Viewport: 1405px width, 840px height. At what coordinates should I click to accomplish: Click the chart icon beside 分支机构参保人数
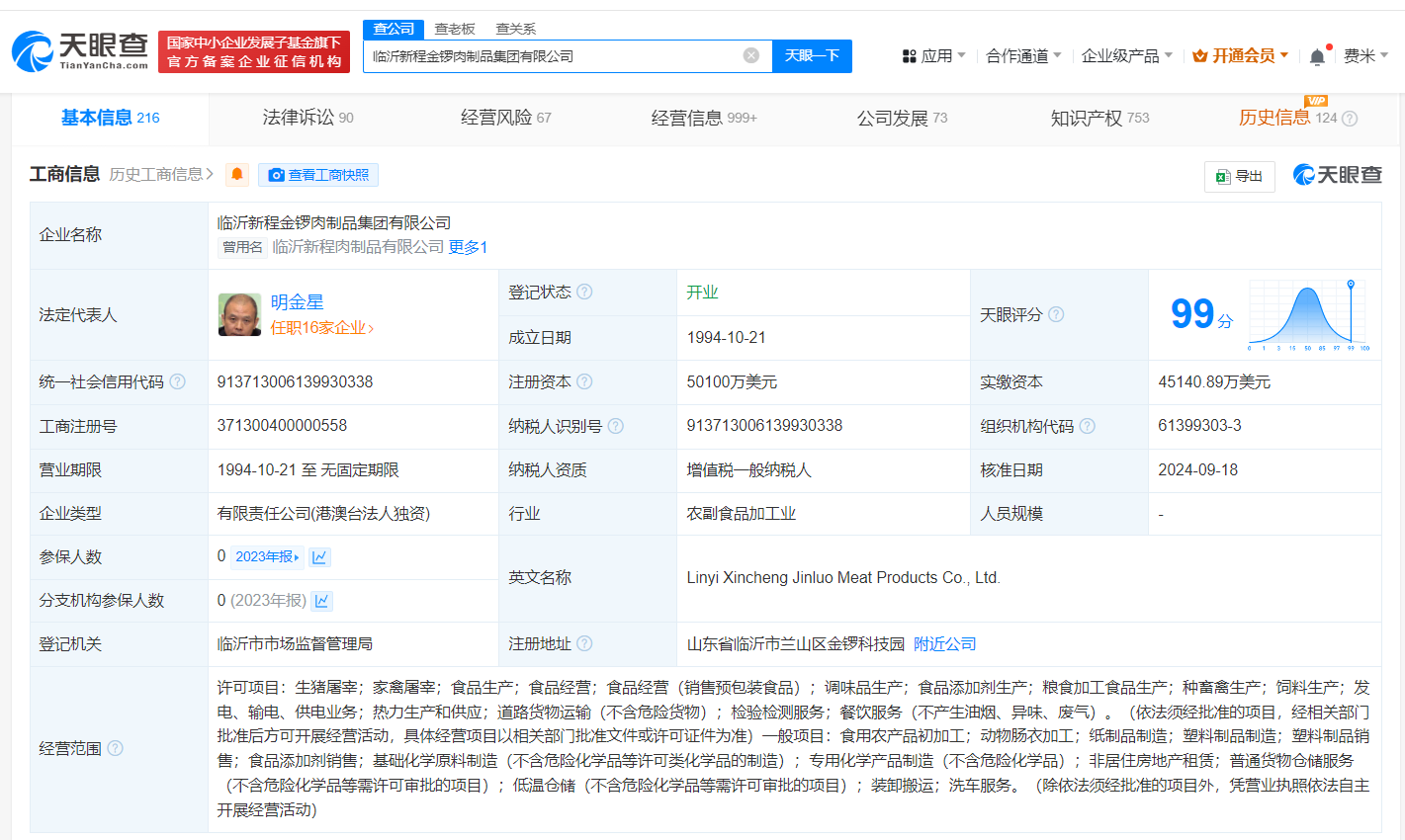pos(321,601)
